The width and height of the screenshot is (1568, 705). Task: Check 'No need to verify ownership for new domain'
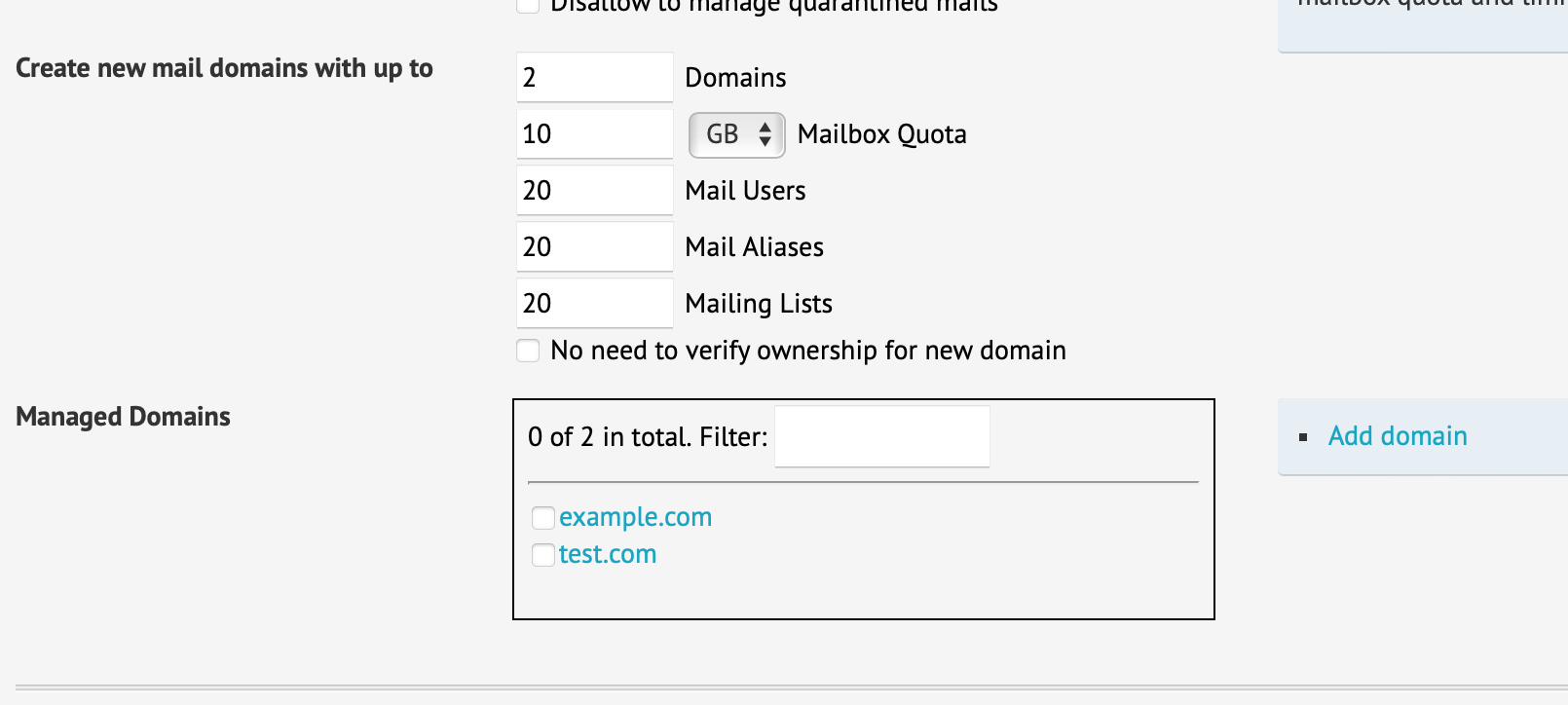click(x=528, y=351)
